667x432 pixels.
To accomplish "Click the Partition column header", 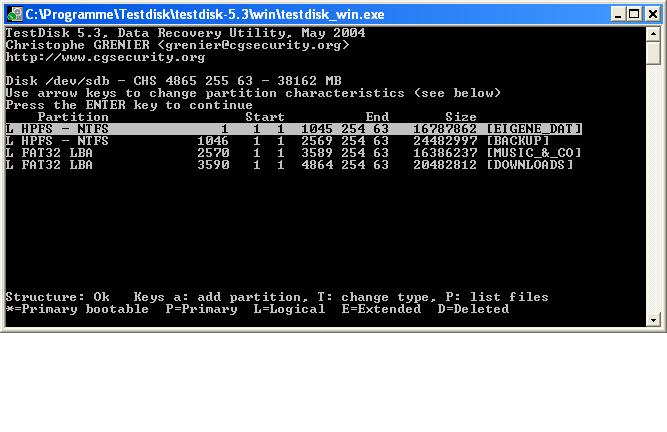I will click(73, 117).
